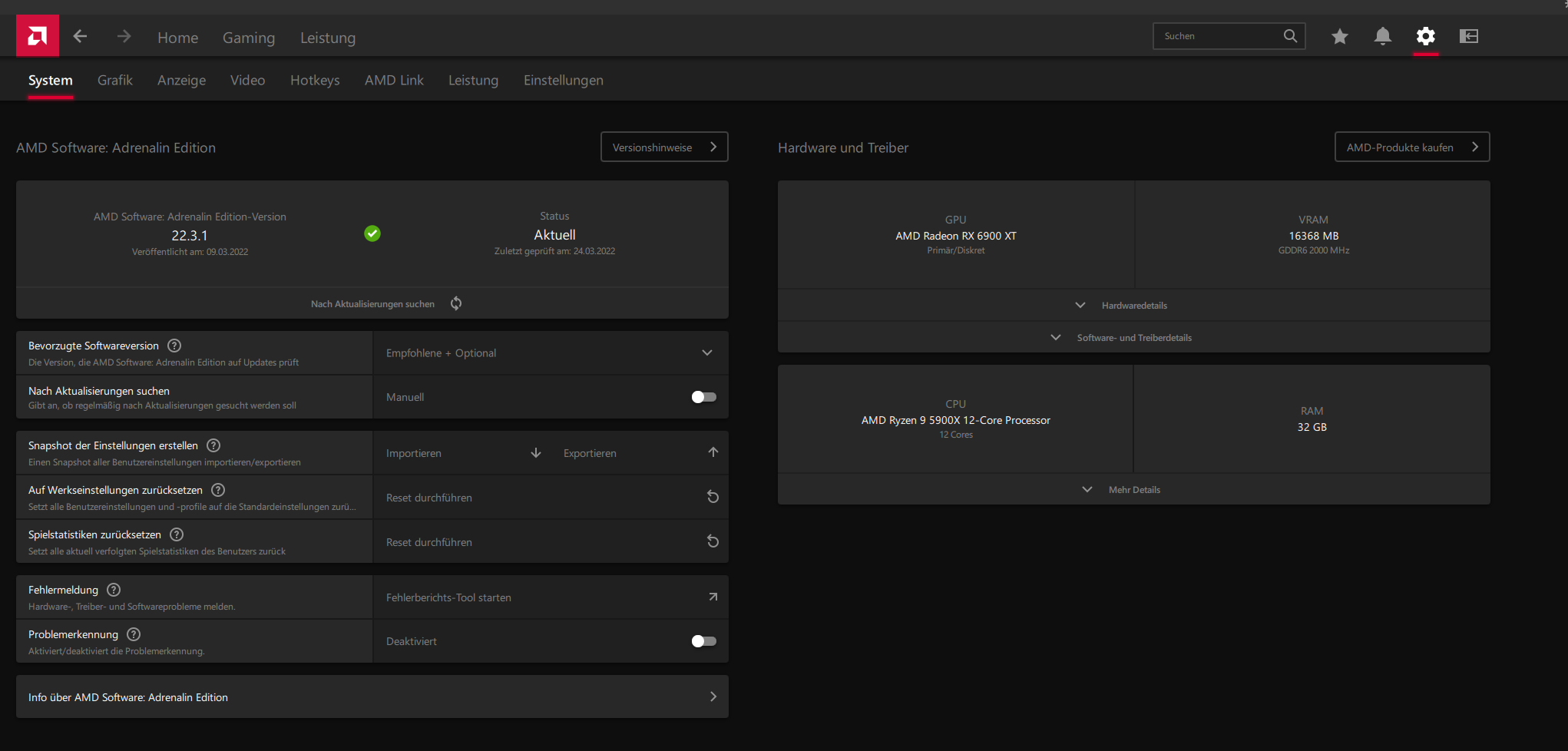Click the version number 22.3.1
1568x751 pixels.
(x=190, y=236)
